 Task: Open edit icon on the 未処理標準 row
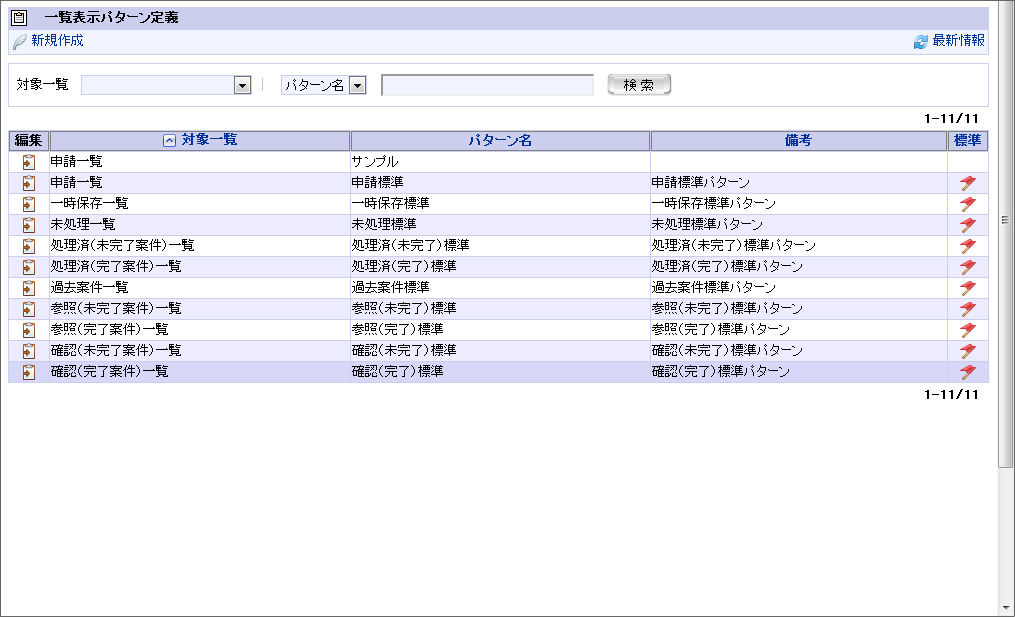(28, 224)
